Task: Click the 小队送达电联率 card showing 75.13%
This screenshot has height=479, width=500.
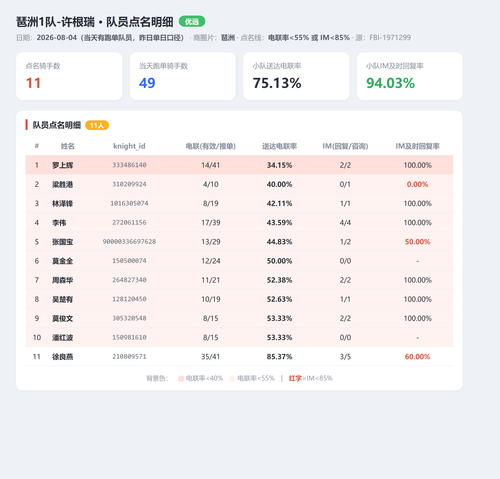Action: tap(296, 76)
